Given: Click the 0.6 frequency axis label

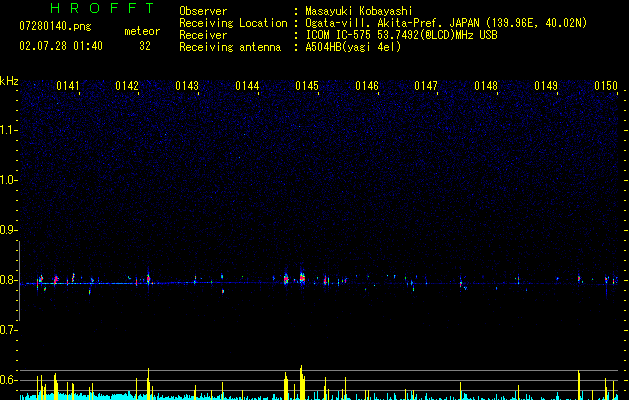Looking at the screenshot, I should [x=8, y=380].
